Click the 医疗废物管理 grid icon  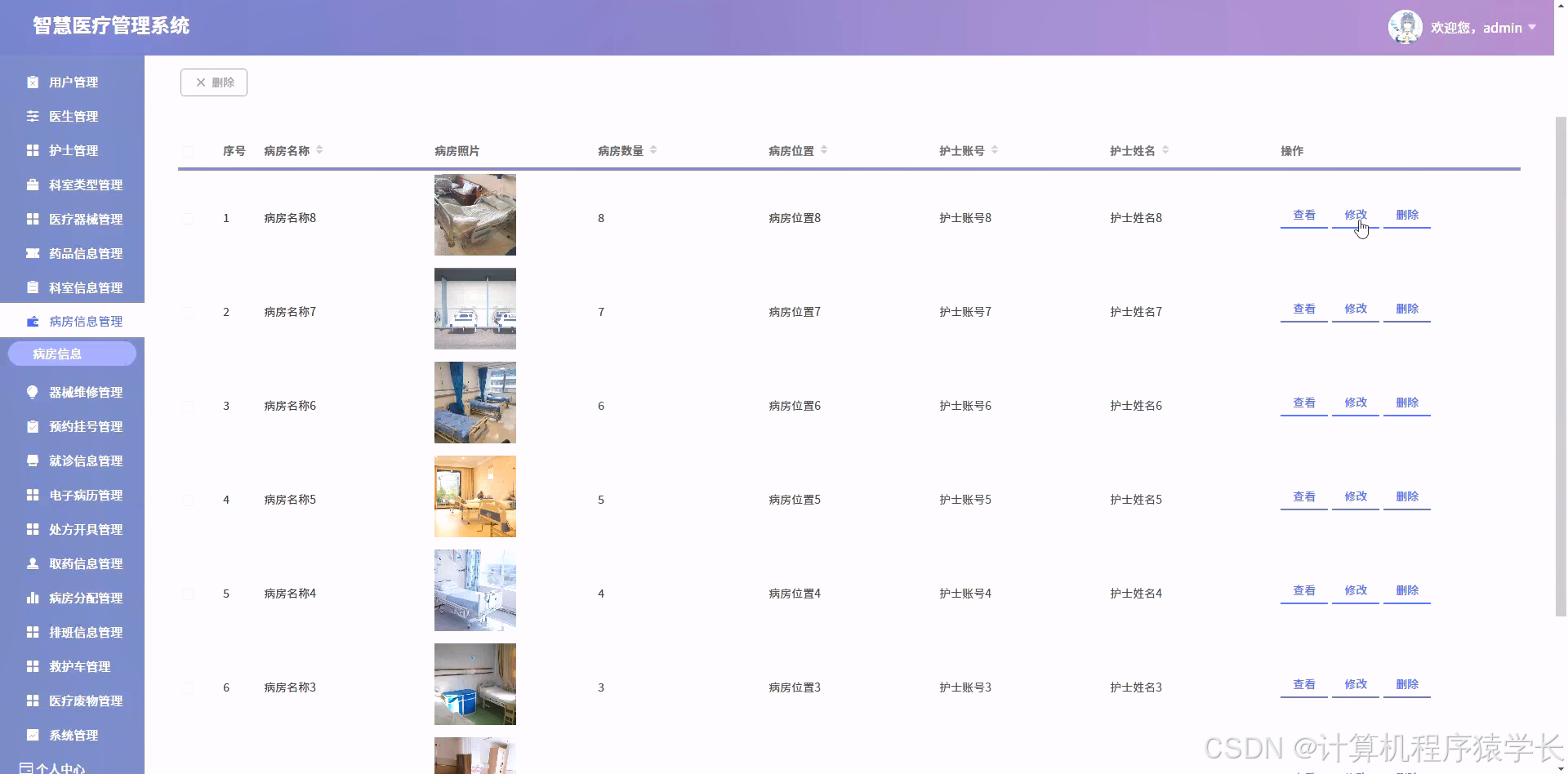tap(33, 701)
